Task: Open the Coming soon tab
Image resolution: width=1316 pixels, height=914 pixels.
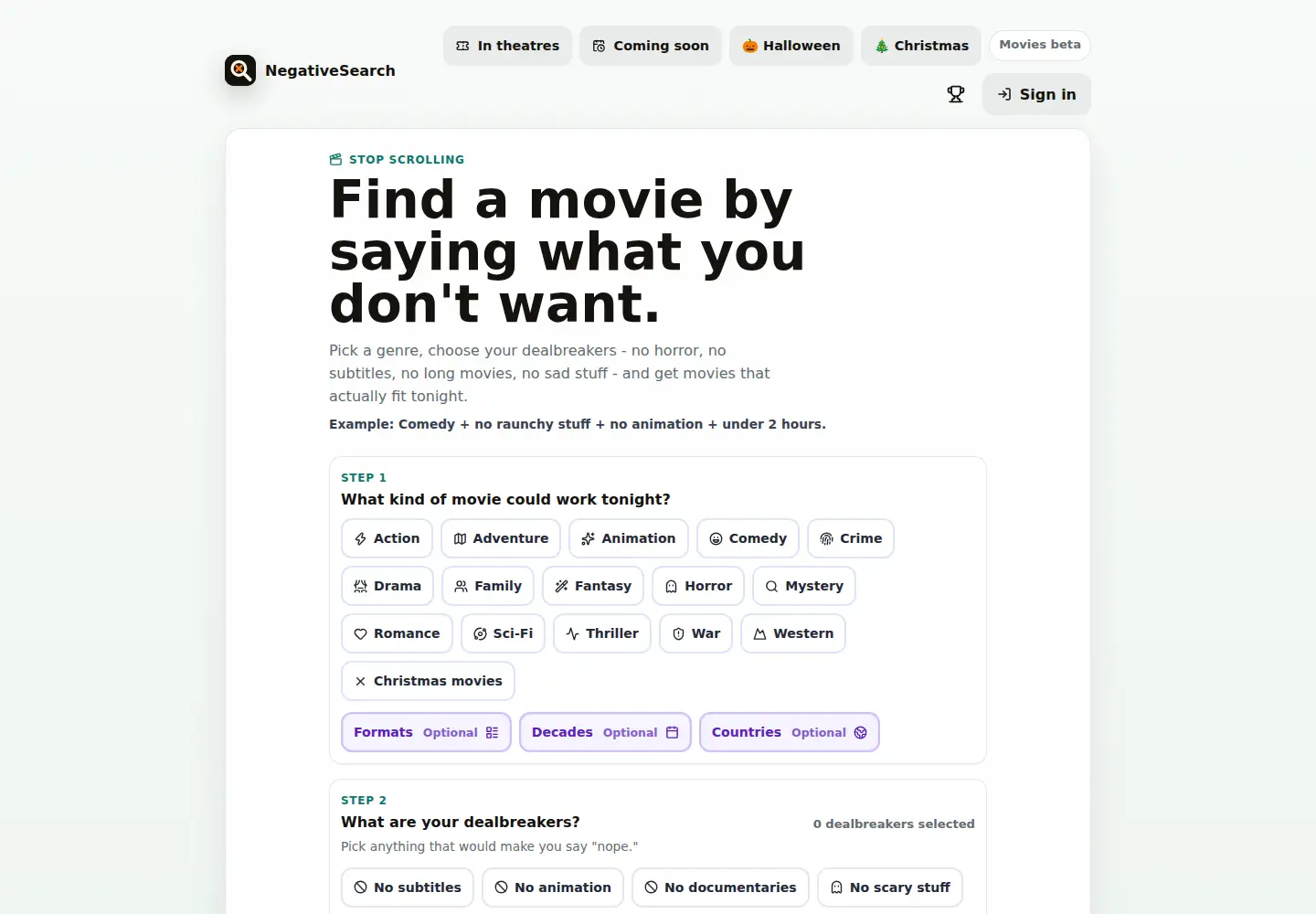Action: (651, 46)
